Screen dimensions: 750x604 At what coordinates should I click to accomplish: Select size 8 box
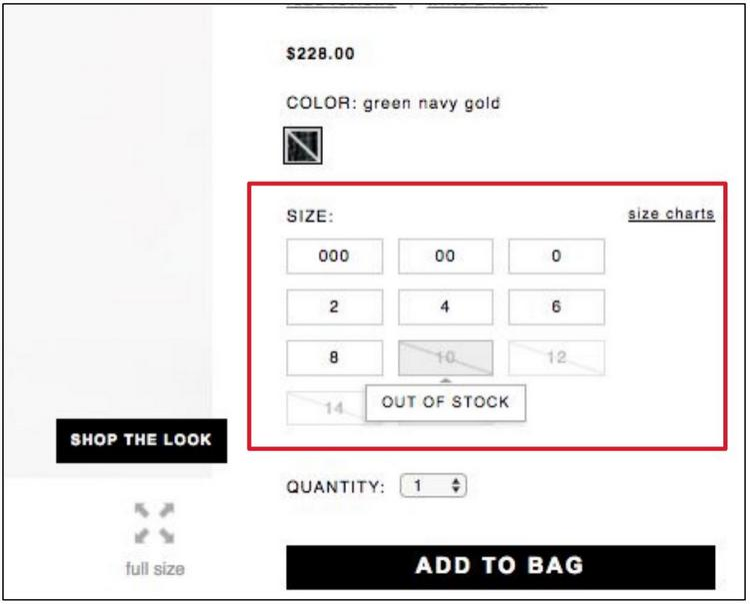tap(334, 358)
